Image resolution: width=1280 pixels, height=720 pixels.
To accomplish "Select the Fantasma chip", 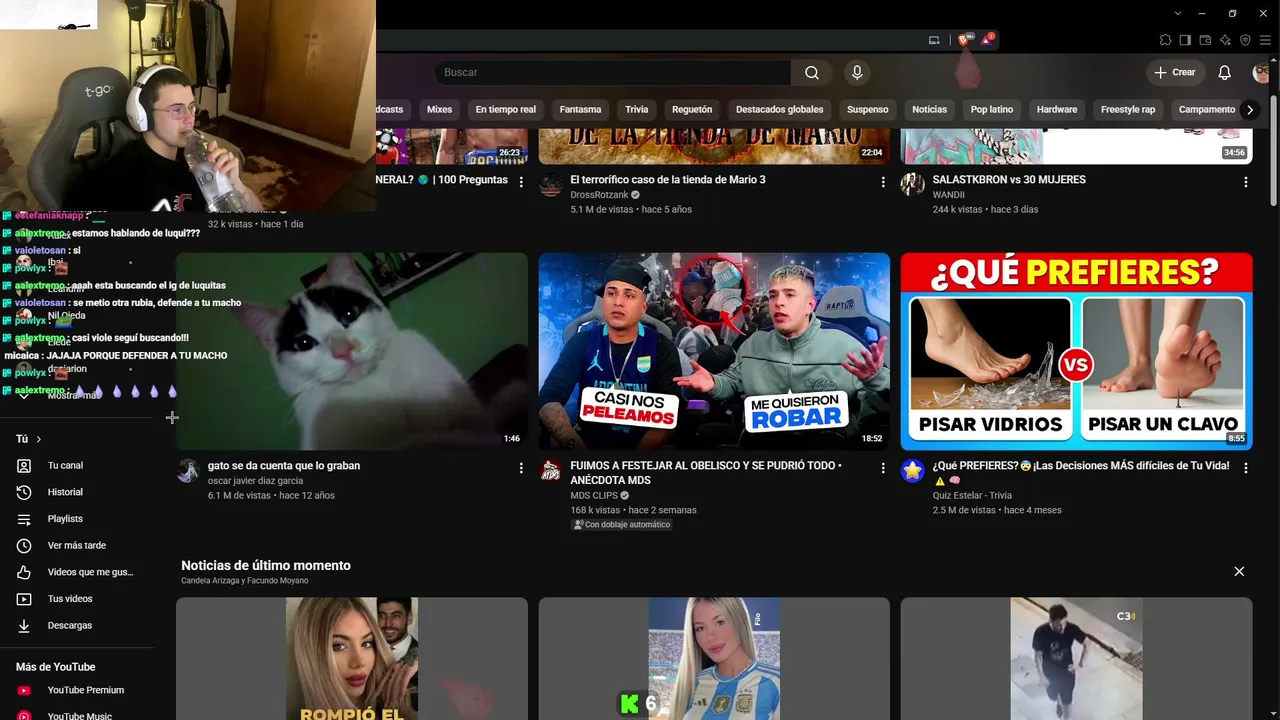I will pos(581,110).
